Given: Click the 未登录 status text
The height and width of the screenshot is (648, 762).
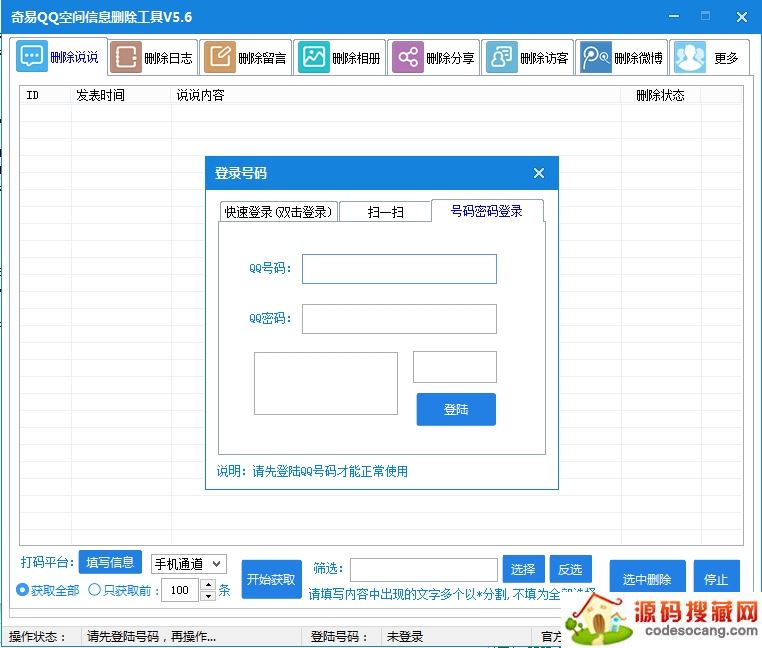Looking at the screenshot, I should pyautogui.click(x=405, y=636).
